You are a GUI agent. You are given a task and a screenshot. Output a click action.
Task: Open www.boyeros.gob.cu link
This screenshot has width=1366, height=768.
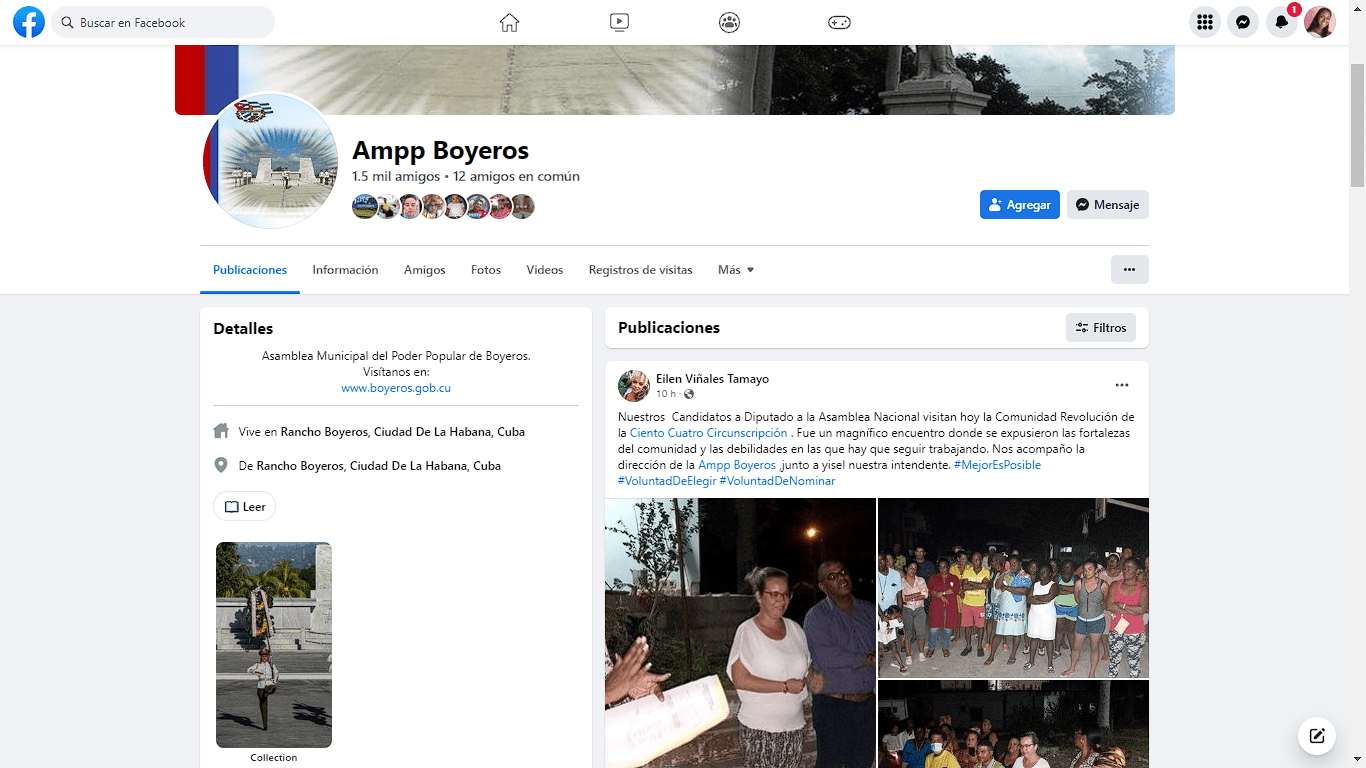(x=396, y=388)
